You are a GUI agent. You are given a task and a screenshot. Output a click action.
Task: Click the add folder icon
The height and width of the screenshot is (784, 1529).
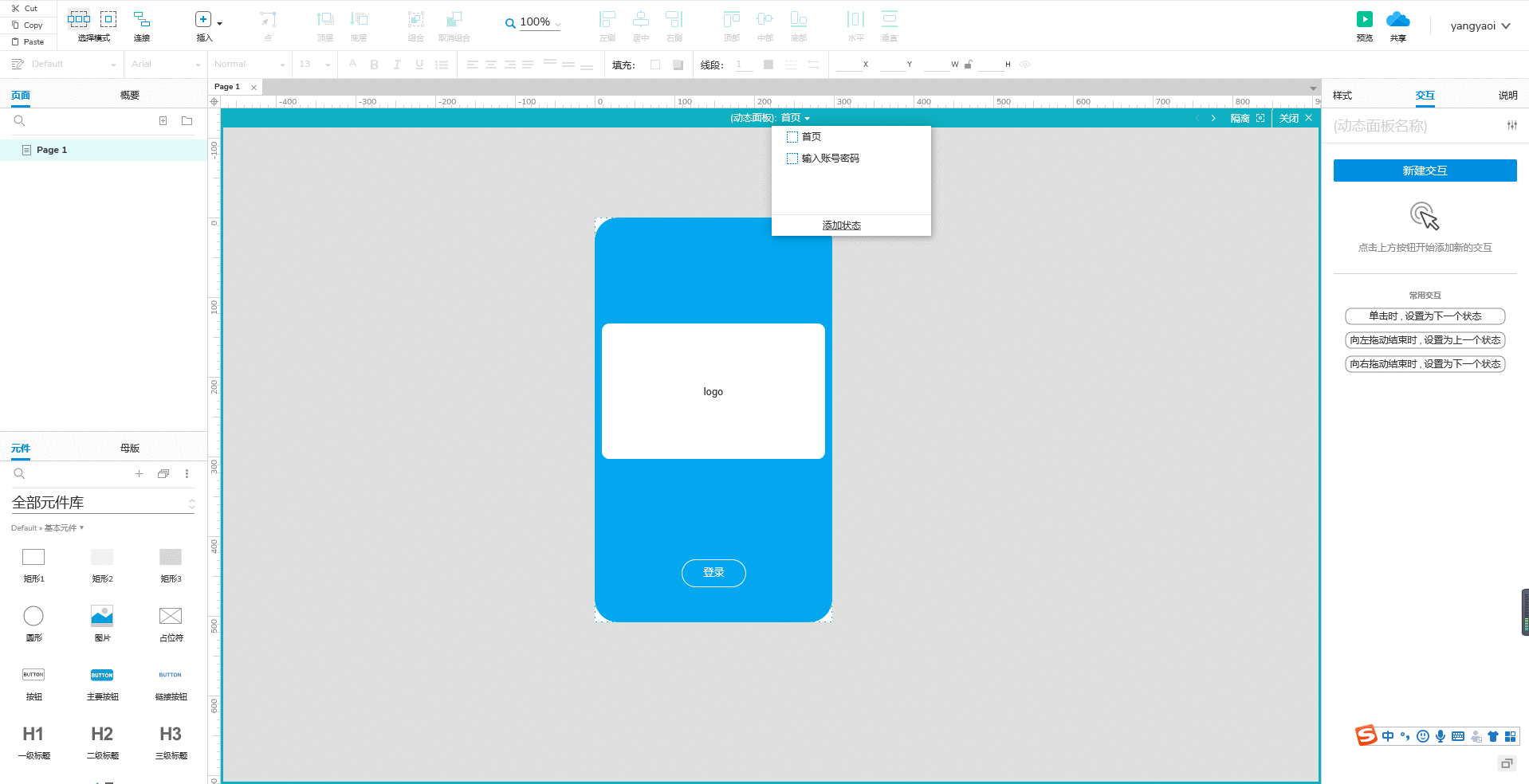(187, 121)
